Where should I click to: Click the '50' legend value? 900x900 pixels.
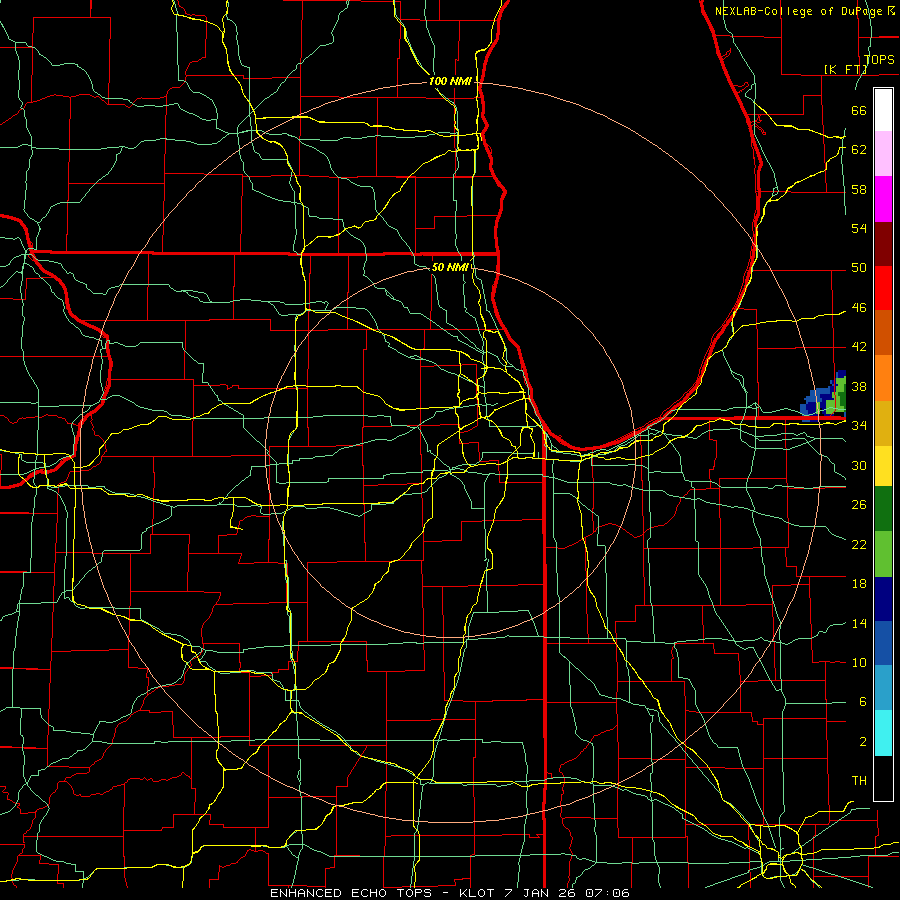[x=859, y=267]
